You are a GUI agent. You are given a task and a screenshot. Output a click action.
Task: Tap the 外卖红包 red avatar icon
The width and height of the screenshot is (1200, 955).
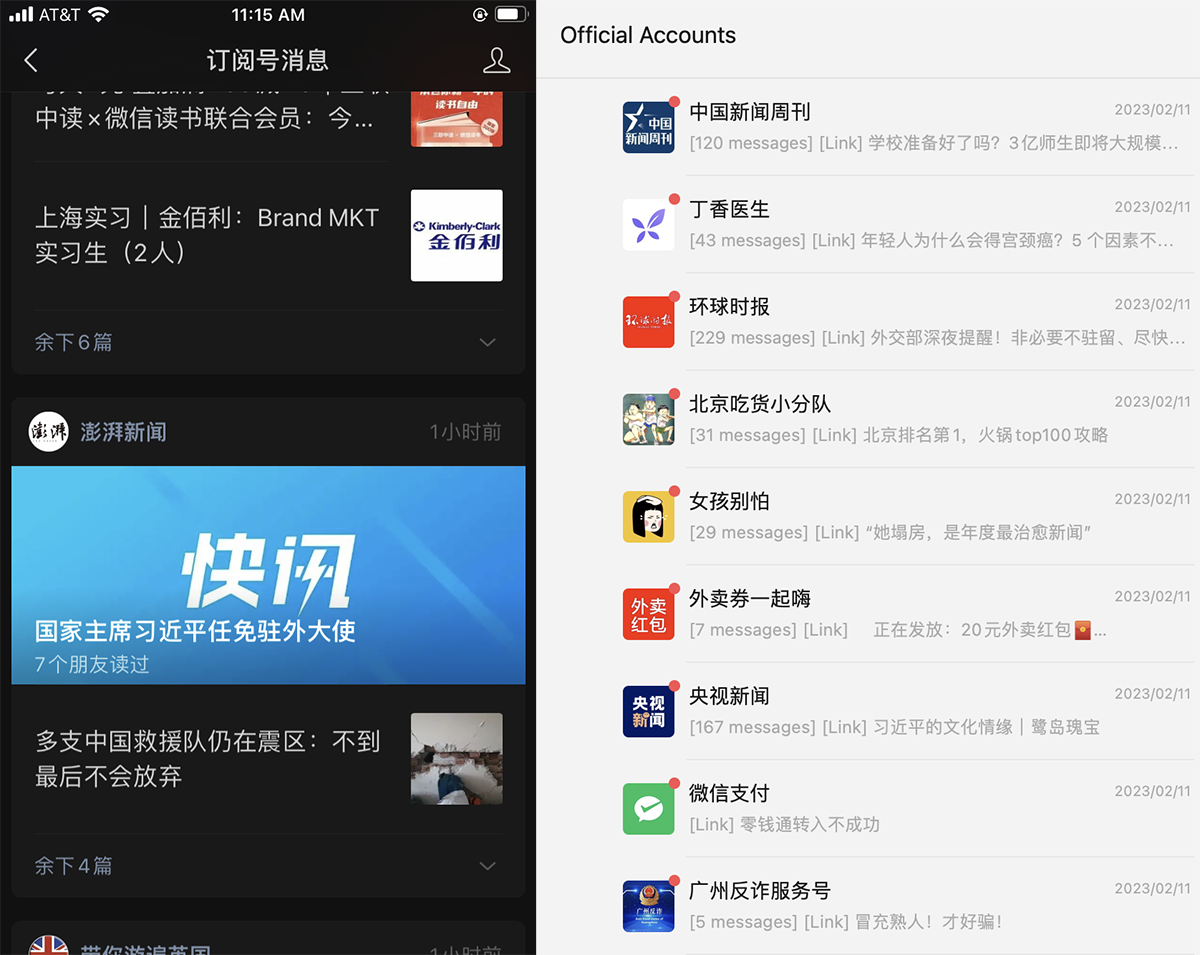650,613
